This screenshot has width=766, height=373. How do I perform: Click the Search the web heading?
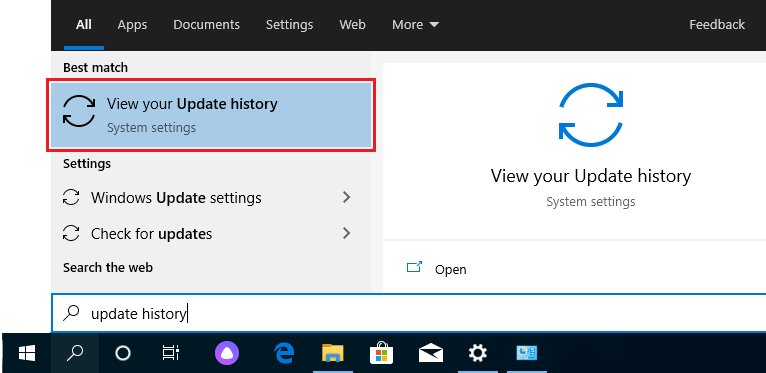pyautogui.click(x=108, y=268)
